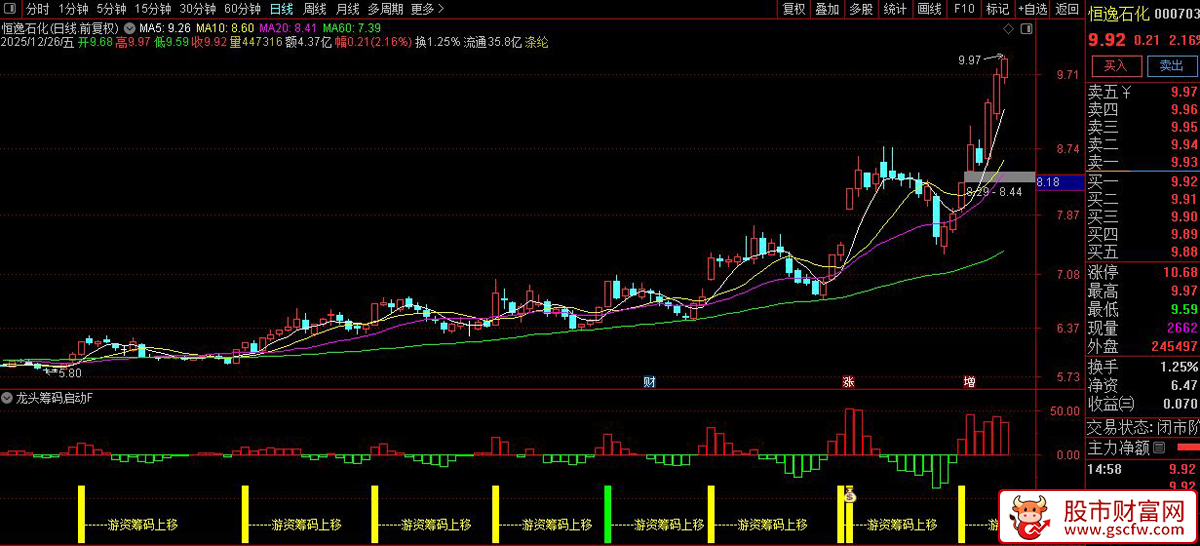The image size is (1200, 546).
Task: Click the 9.97 high price annotation on the chart
Action: coord(969,60)
